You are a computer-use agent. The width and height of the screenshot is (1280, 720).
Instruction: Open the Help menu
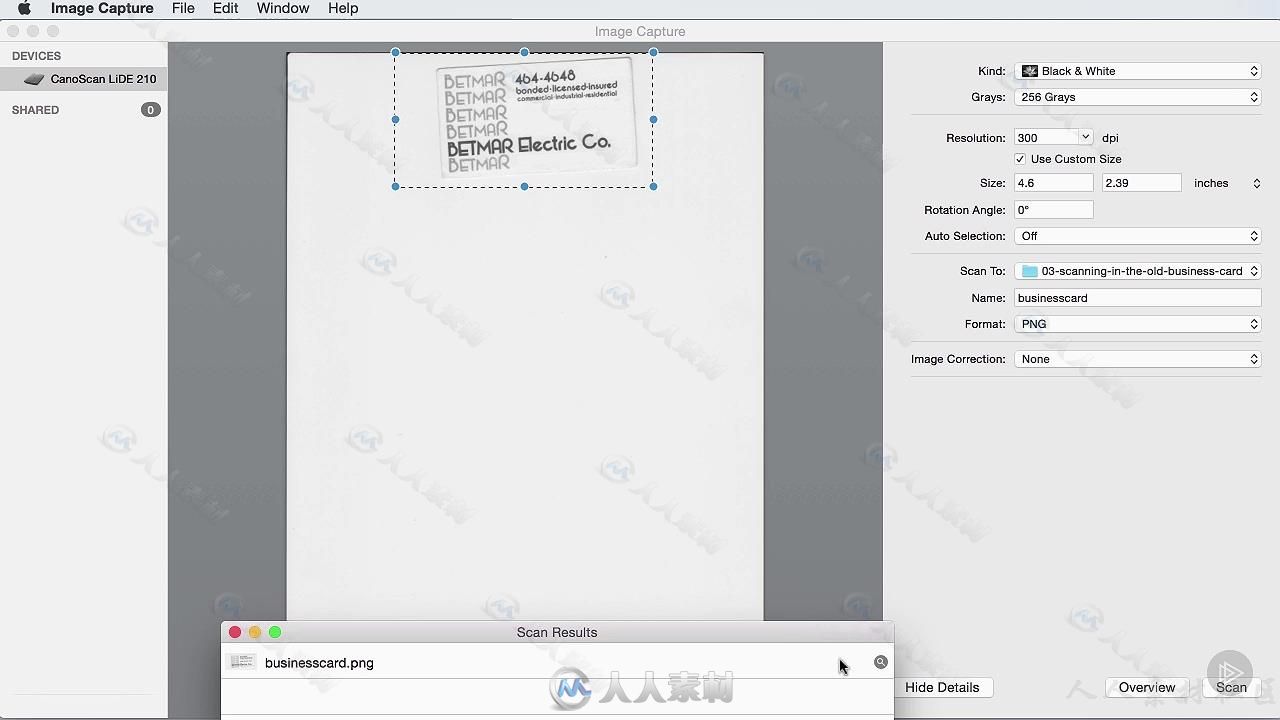coord(343,8)
